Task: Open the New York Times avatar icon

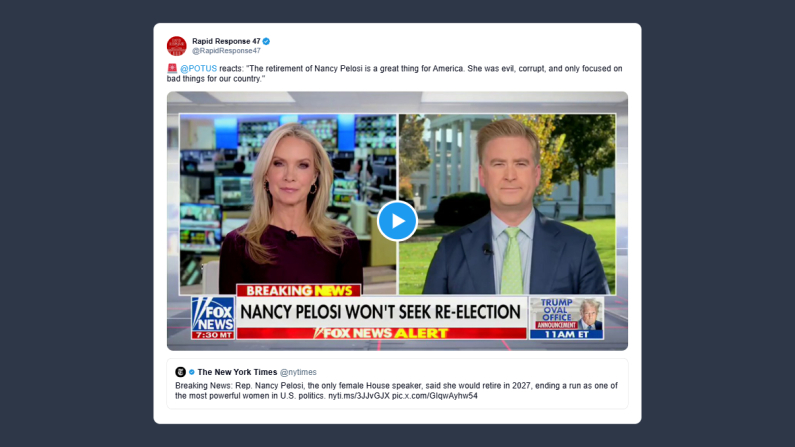Action: tap(180, 372)
